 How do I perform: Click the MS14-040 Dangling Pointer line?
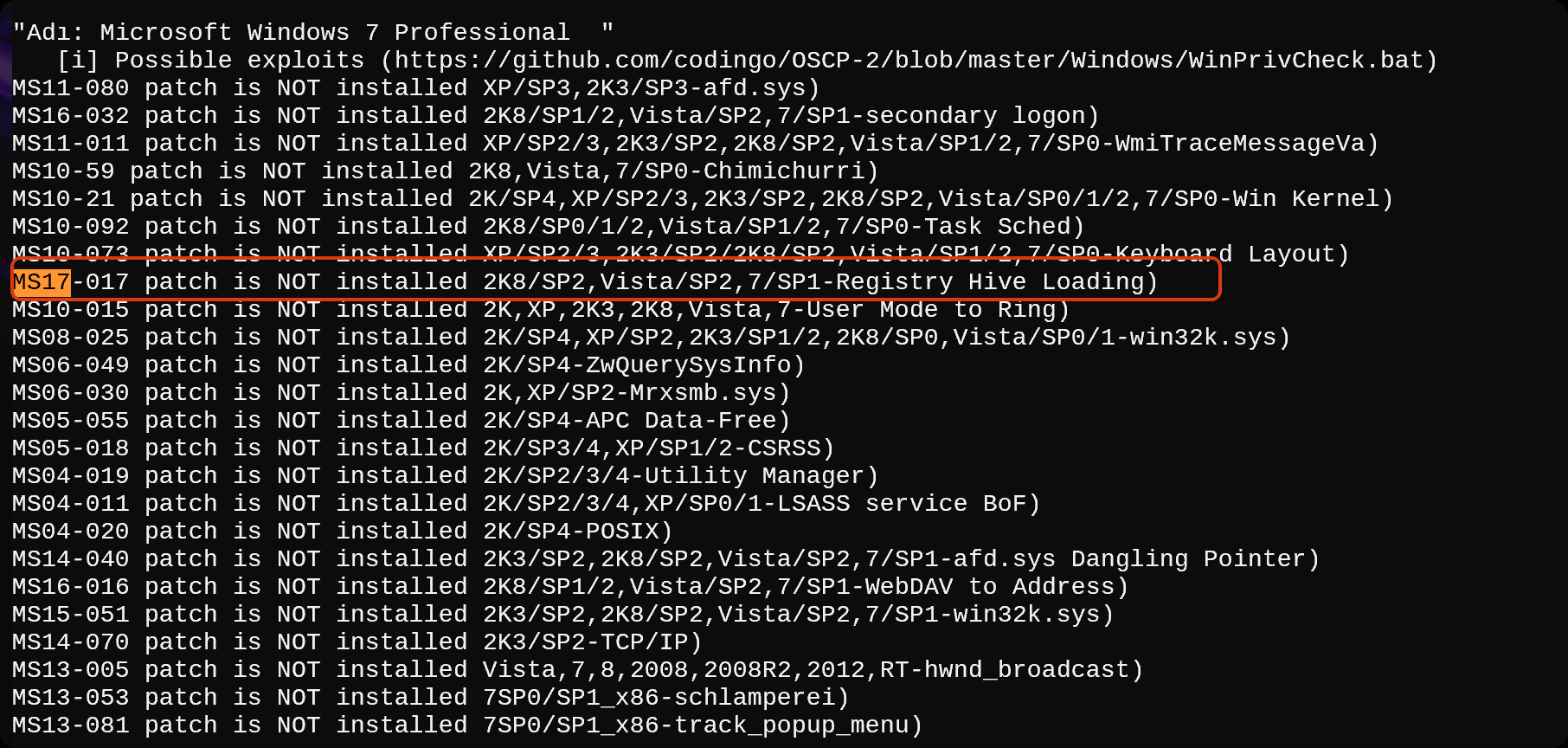click(665, 559)
